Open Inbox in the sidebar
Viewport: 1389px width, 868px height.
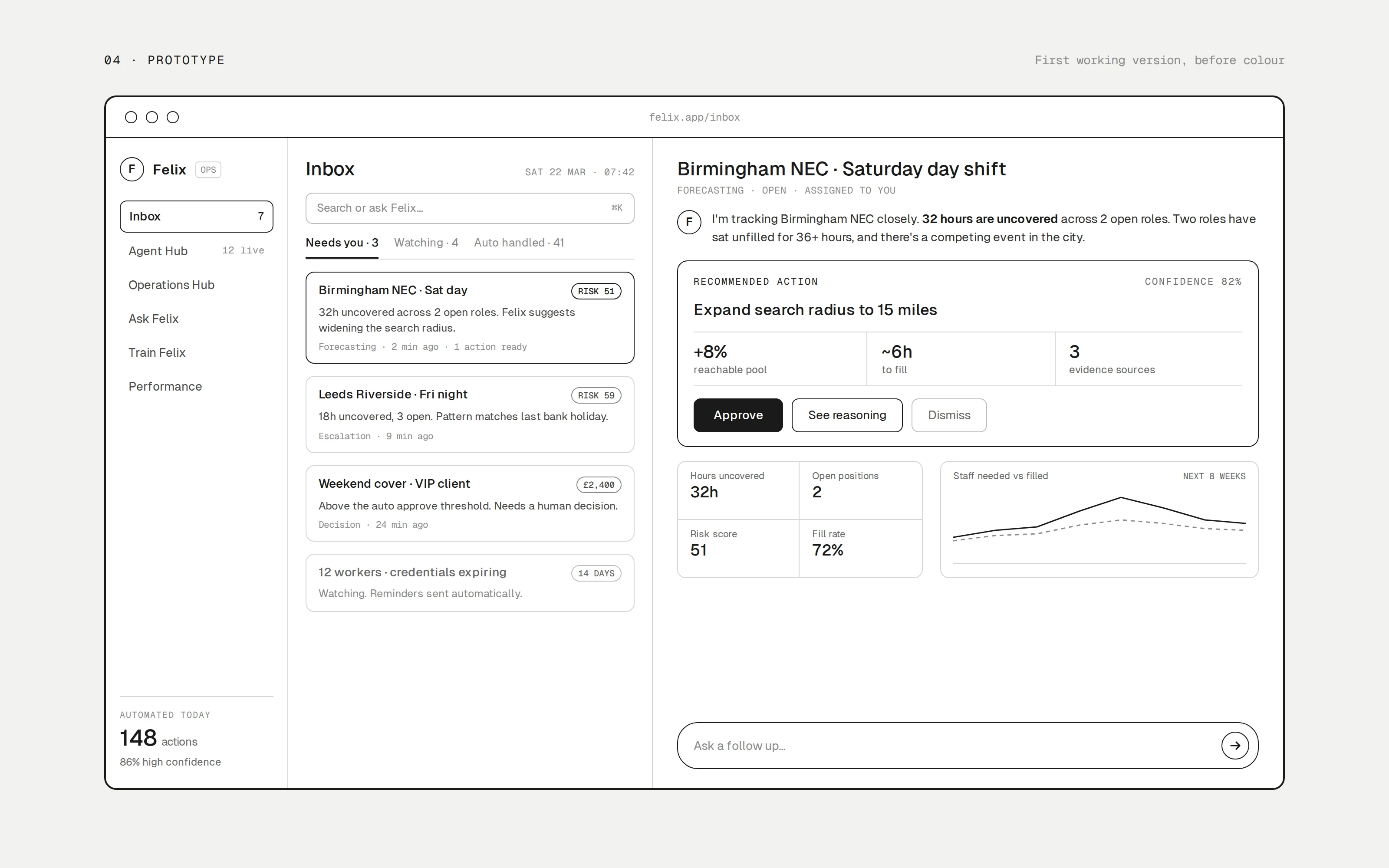tap(196, 217)
